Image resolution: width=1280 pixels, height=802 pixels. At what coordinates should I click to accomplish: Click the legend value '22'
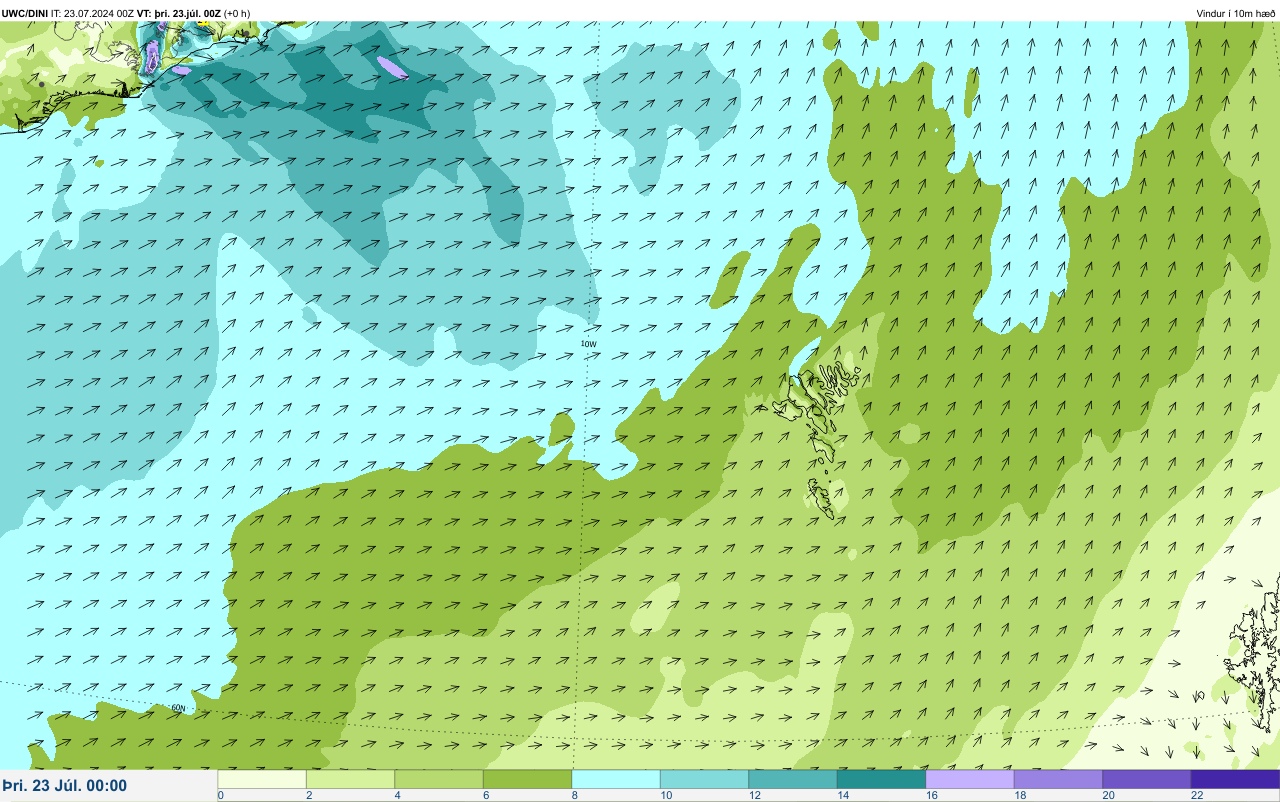[1196, 795]
